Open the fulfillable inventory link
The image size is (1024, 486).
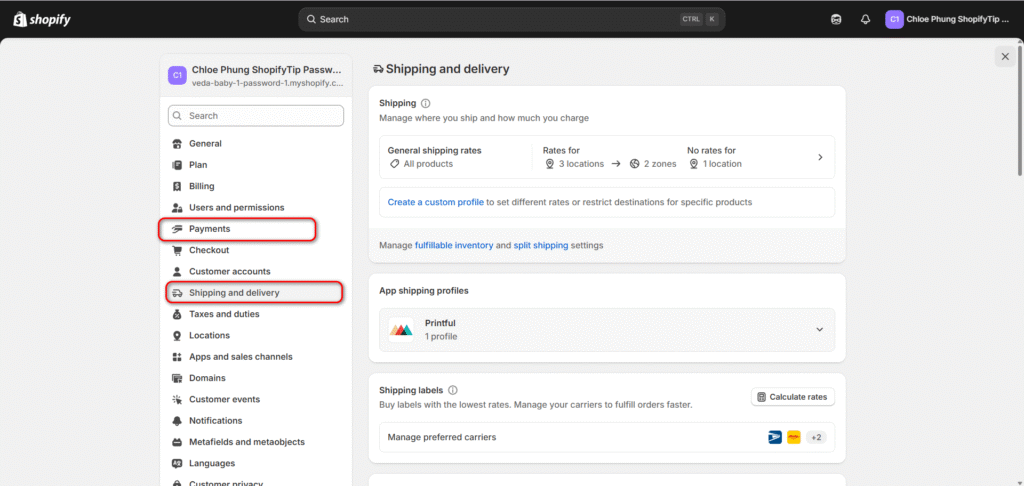coord(454,246)
